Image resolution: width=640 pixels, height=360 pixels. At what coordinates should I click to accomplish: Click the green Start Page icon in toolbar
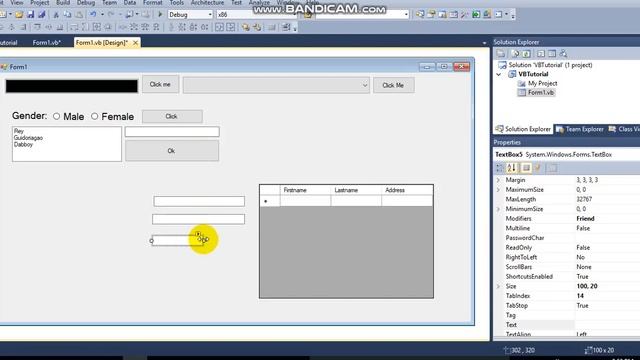click(x=476, y=15)
